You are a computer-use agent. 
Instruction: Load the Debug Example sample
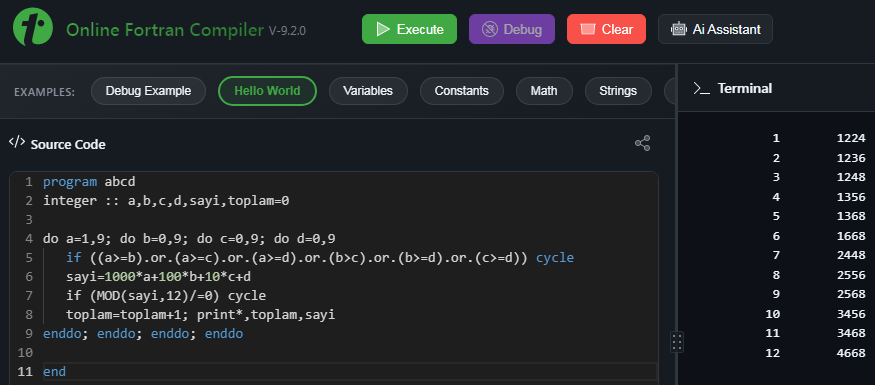[148, 91]
